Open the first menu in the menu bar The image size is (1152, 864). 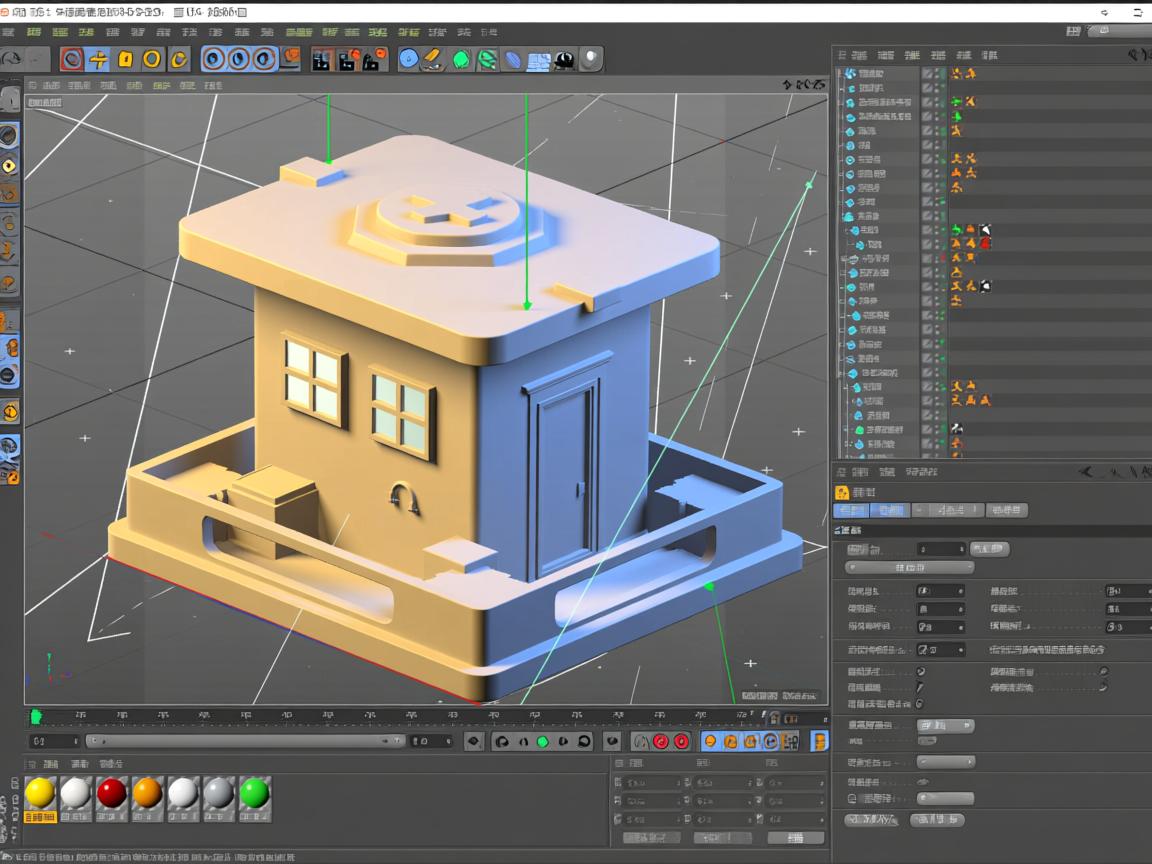[x=8, y=32]
